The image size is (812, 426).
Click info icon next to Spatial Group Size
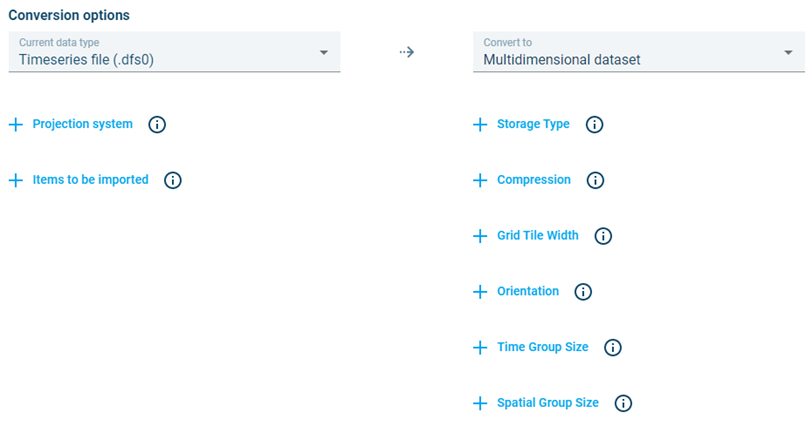[x=623, y=404]
